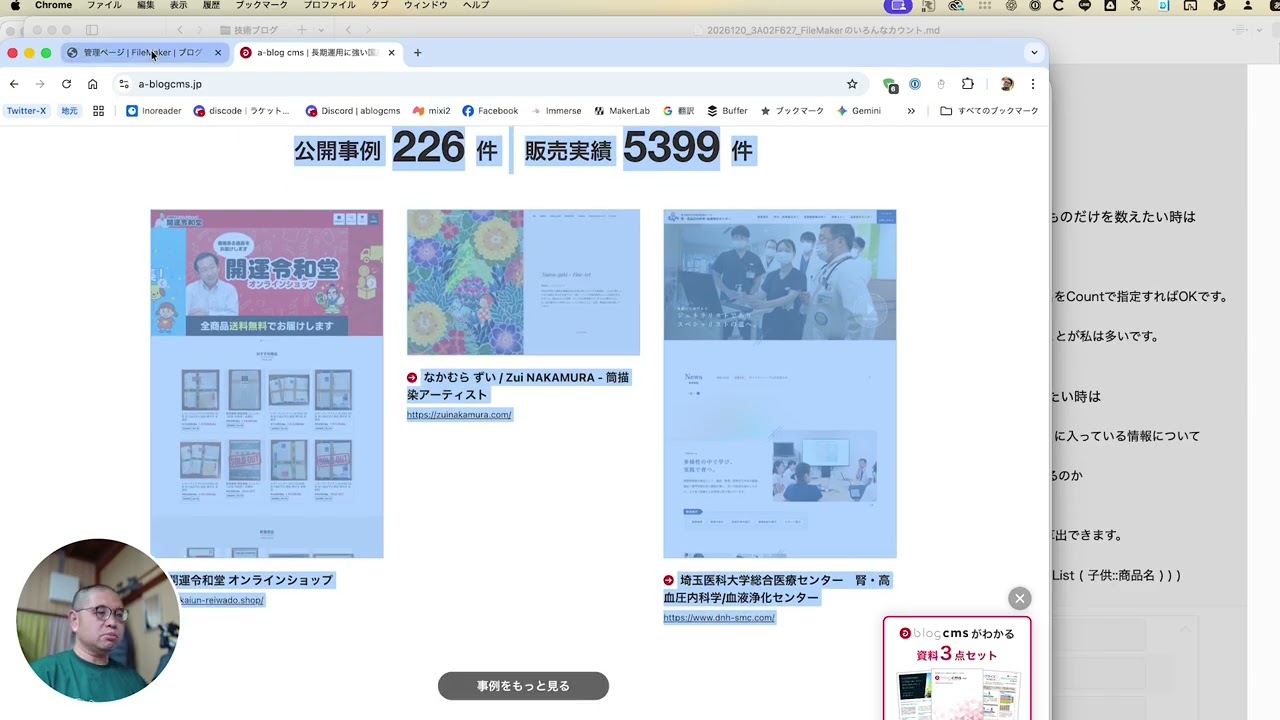Open the プロファイル menu

coord(329,6)
